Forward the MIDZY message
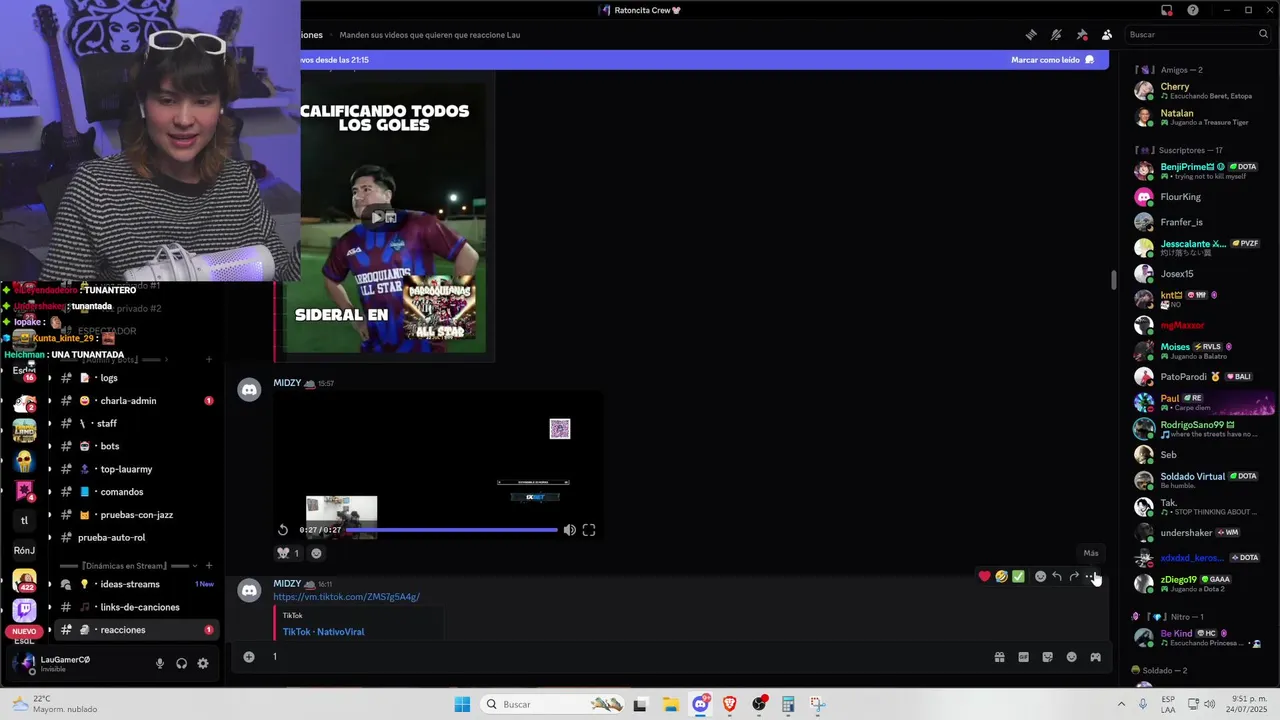 point(1074,577)
